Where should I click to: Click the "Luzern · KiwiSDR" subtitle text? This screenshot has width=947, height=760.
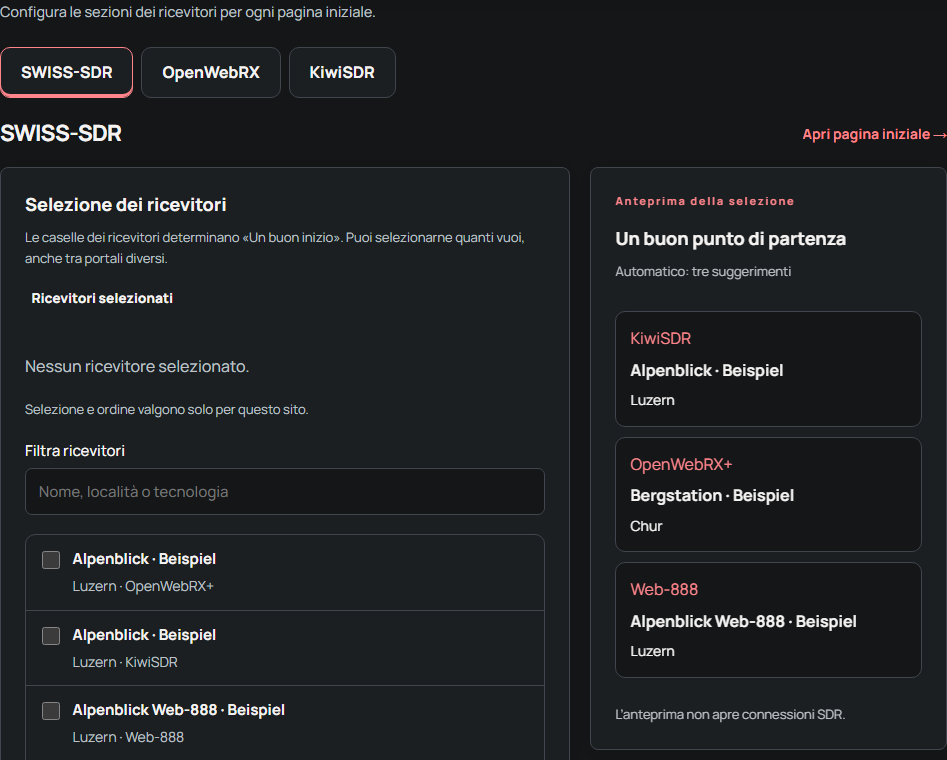[x=125, y=662]
